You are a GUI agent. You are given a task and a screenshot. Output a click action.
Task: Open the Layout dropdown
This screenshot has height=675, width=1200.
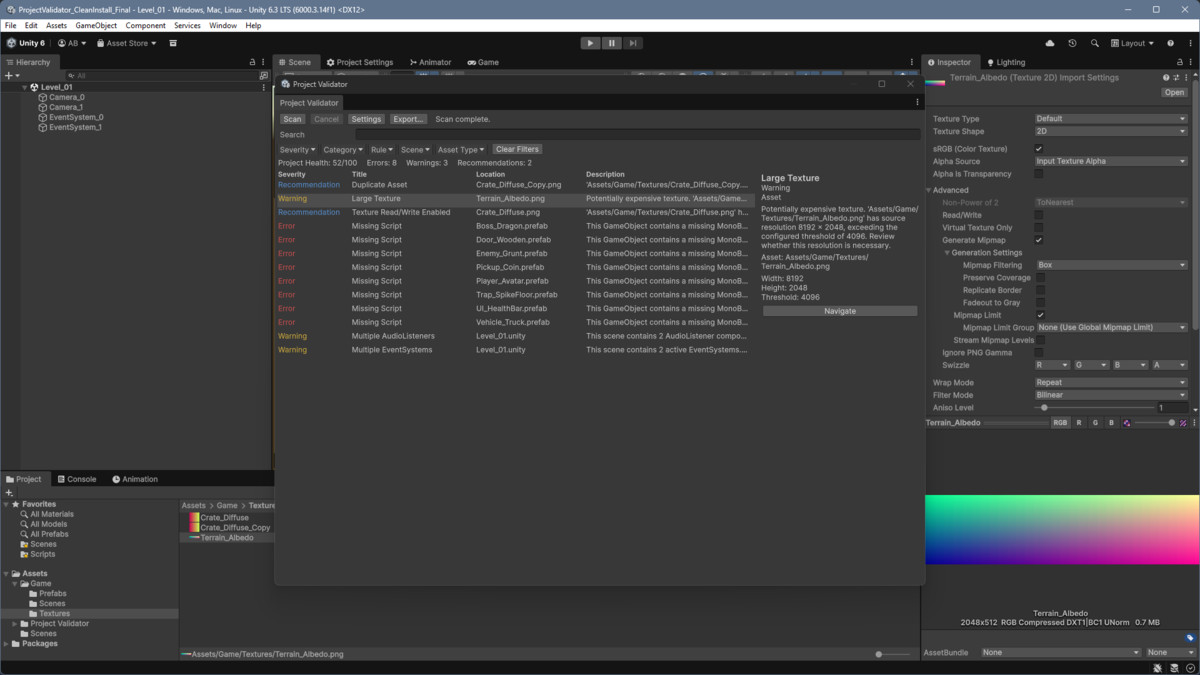tap(1132, 43)
